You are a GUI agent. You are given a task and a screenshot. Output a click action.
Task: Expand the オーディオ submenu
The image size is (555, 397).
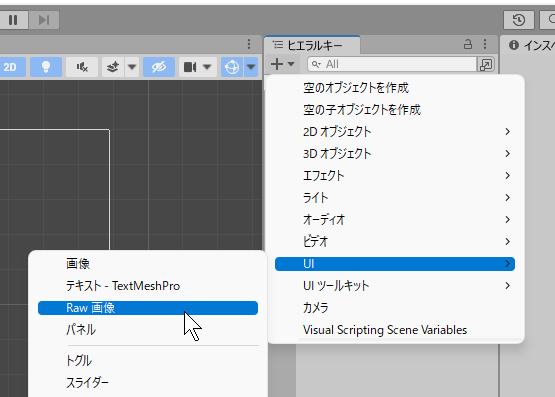tap(395, 220)
